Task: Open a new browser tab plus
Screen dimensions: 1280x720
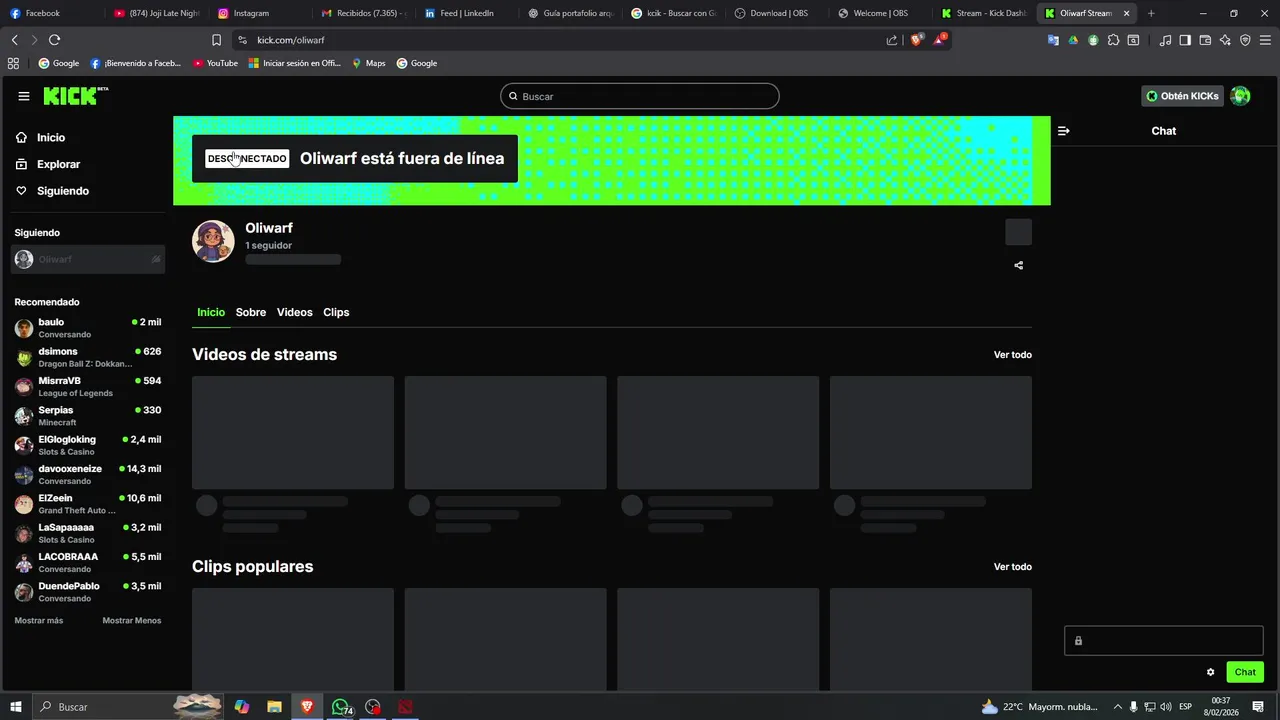Action: click(x=1151, y=13)
